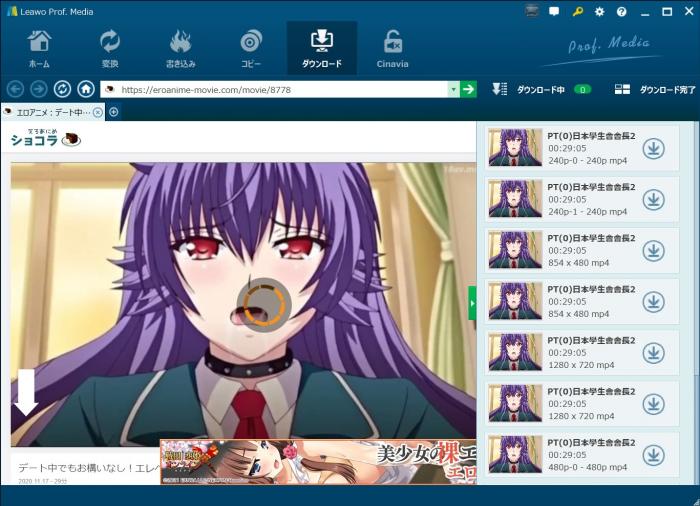Select the '240p-0 - 240p mp4' text
700x506 pixels.
[588, 161]
